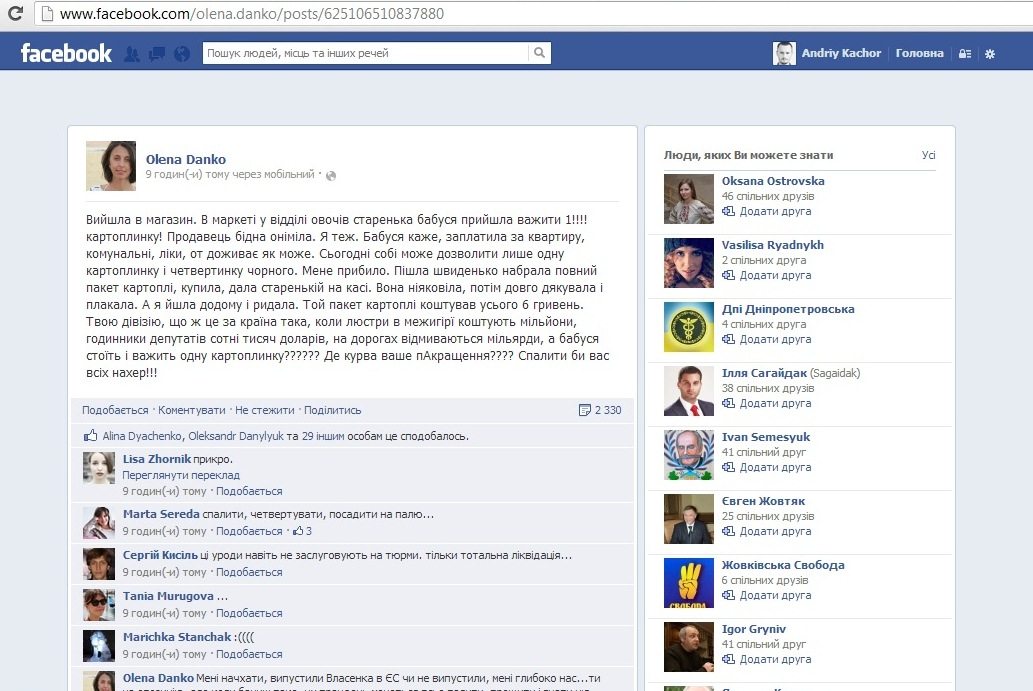Click add friend icon for Oksana Ostrovska
This screenshot has width=1033, height=691.
coord(729,211)
